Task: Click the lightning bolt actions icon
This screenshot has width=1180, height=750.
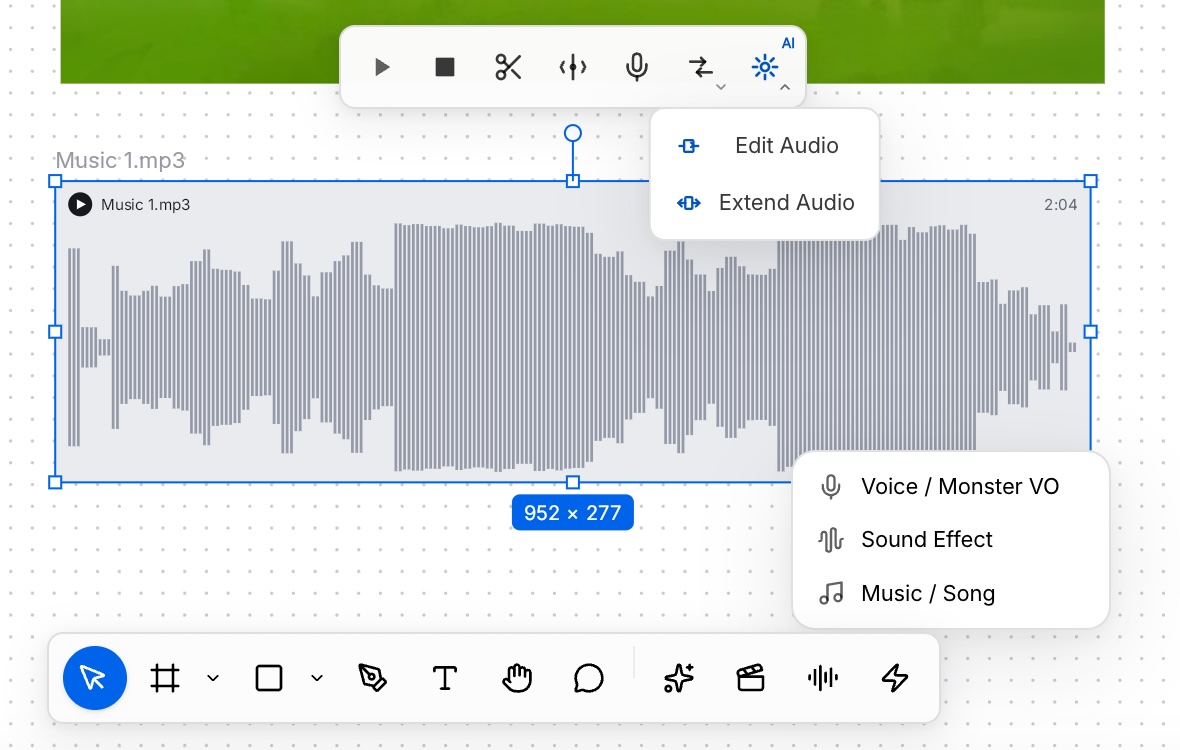Action: [895, 678]
